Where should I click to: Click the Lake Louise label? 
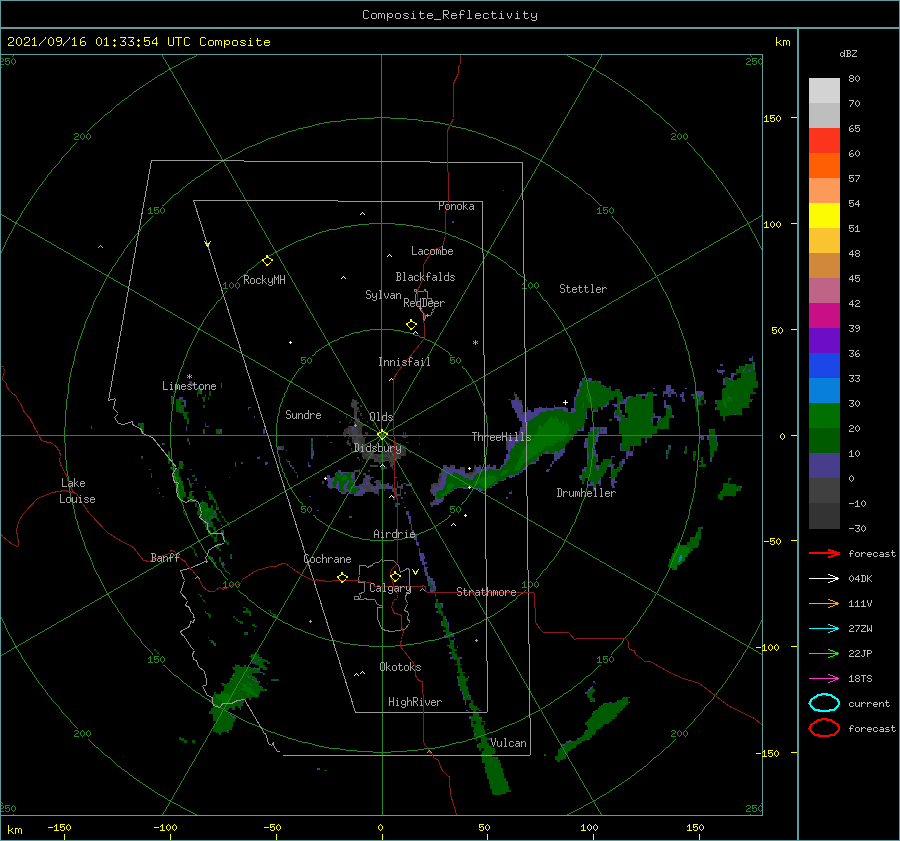[x=77, y=491]
